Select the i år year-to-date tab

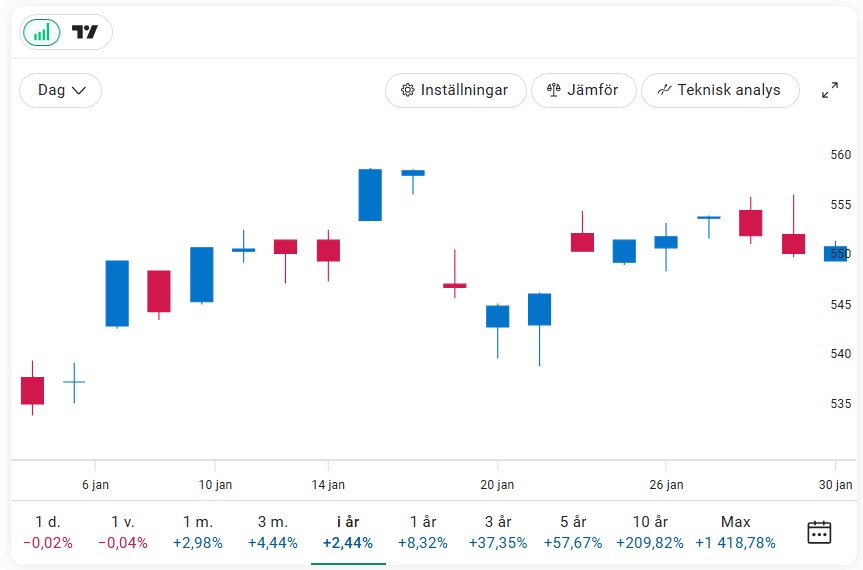(x=348, y=532)
